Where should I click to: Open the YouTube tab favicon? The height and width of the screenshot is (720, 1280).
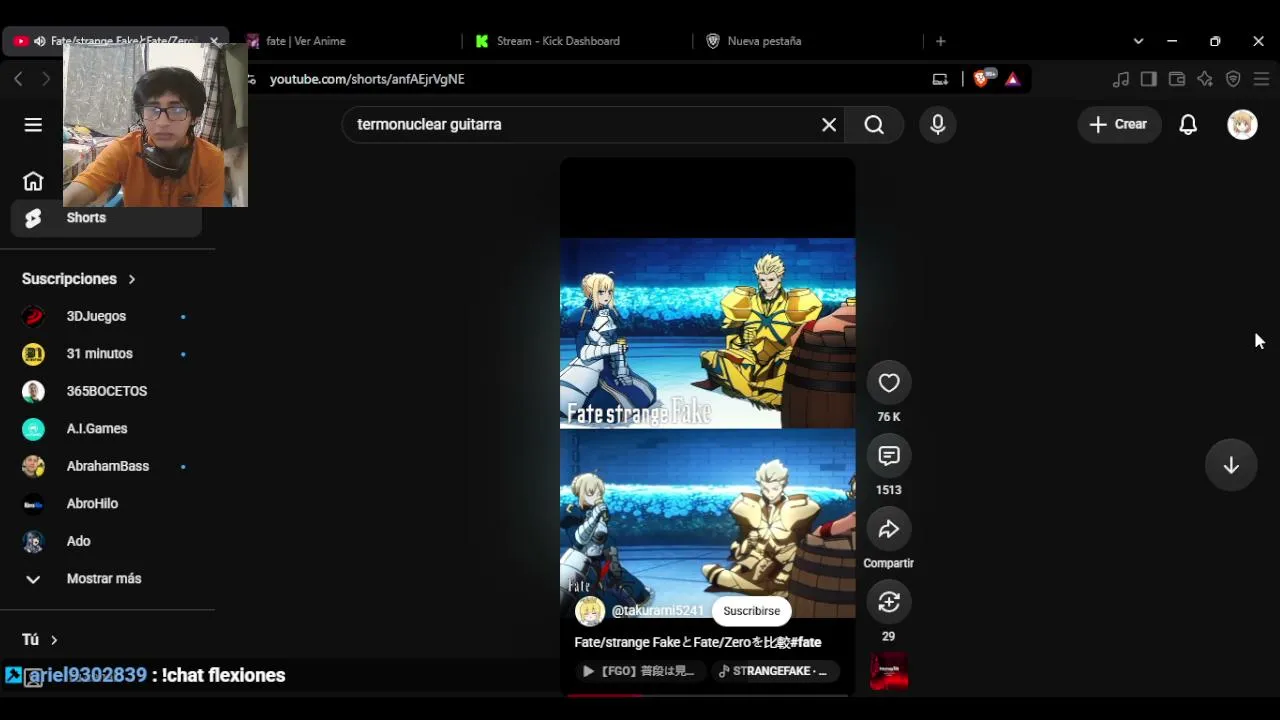click(x=21, y=41)
